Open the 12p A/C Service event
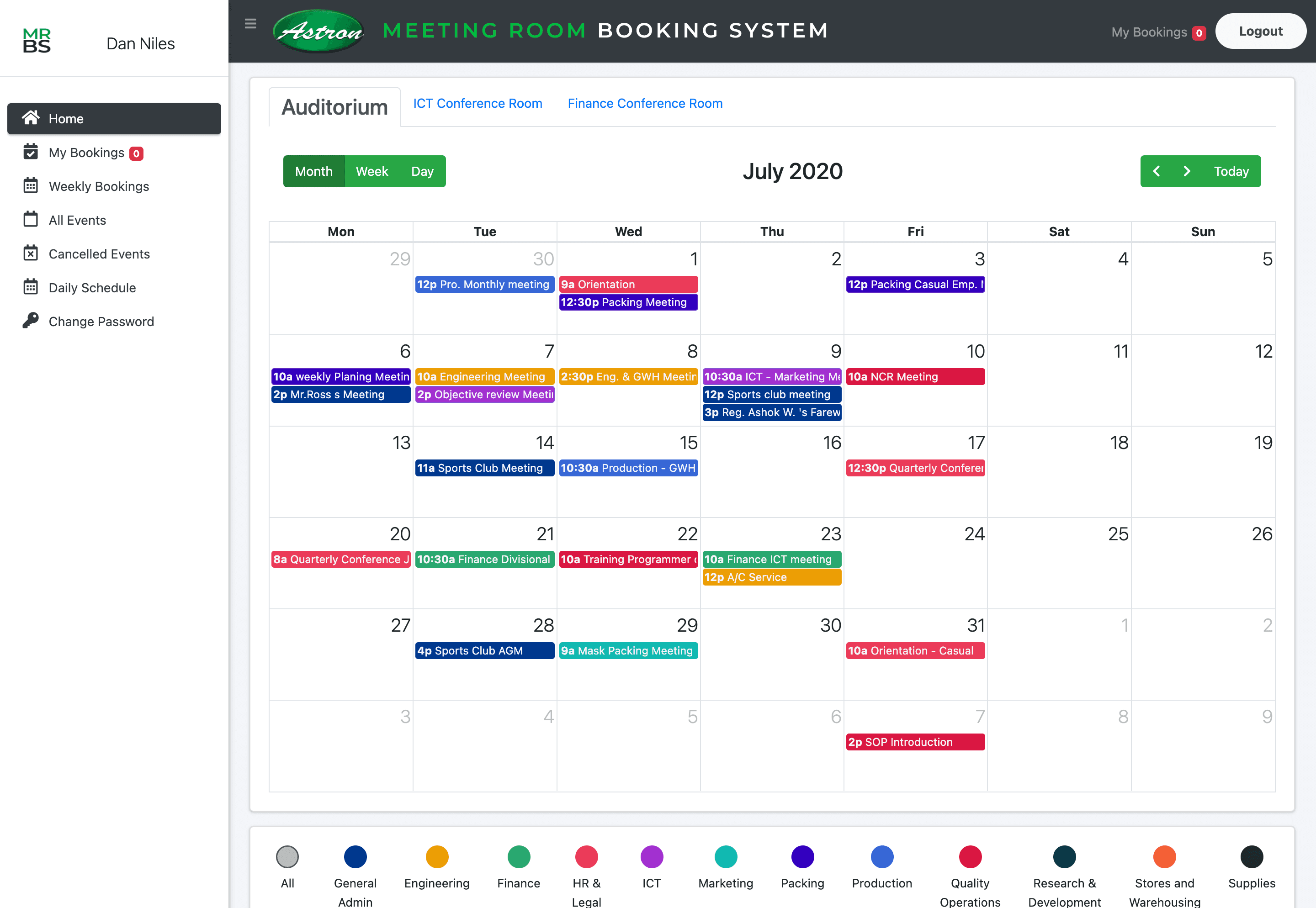The height and width of the screenshot is (908, 1316). [771, 577]
